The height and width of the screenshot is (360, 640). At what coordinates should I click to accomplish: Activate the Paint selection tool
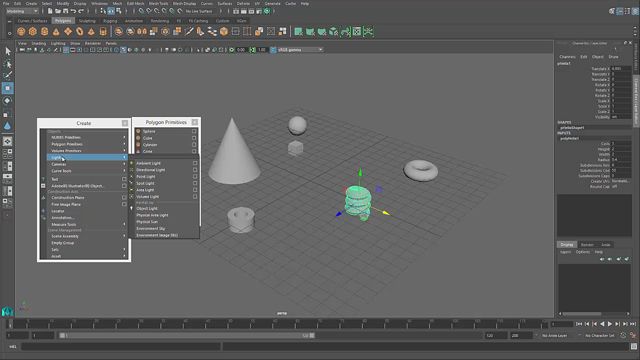(x=7, y=76)
